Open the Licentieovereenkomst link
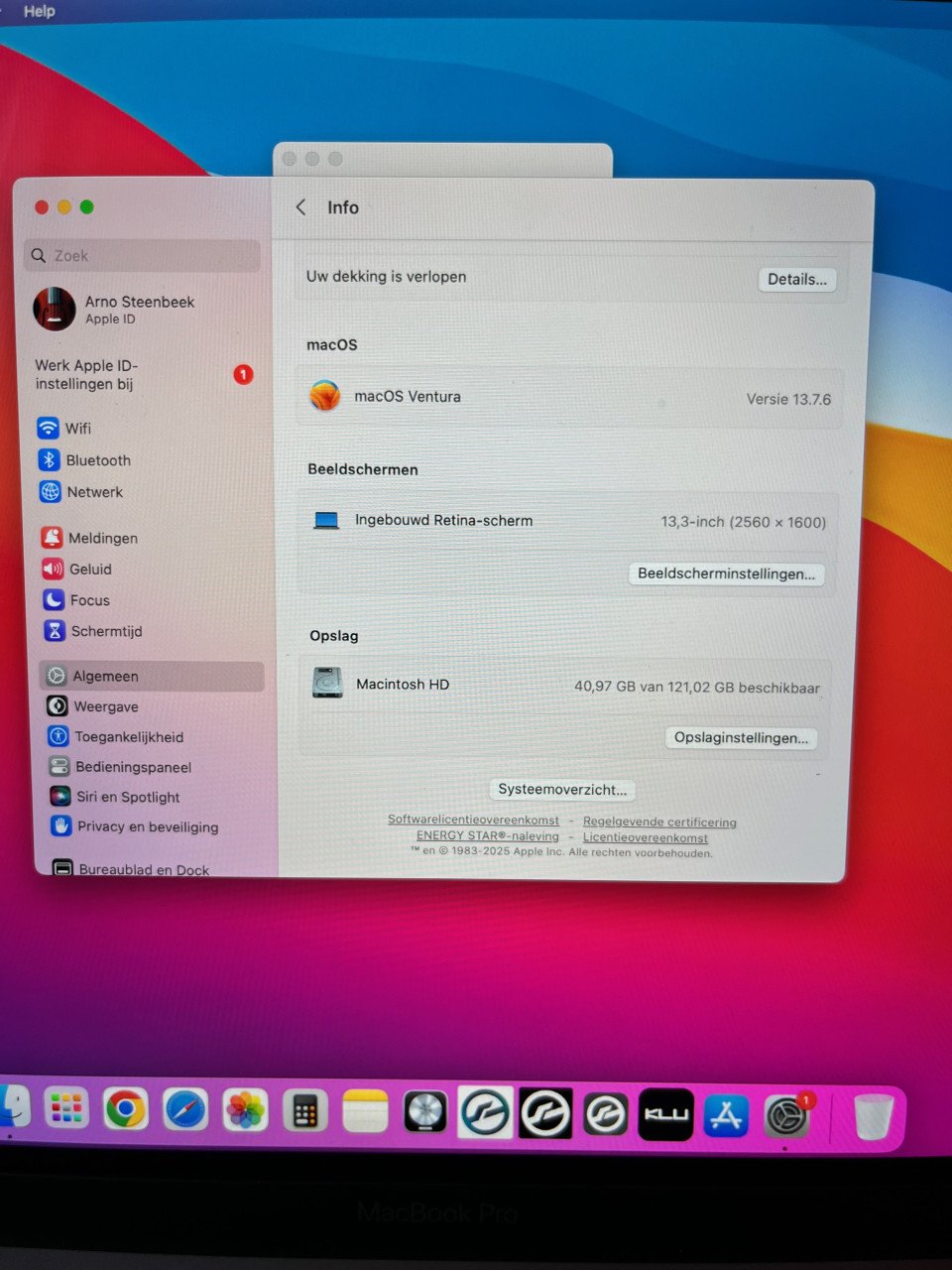 [646, 838]
